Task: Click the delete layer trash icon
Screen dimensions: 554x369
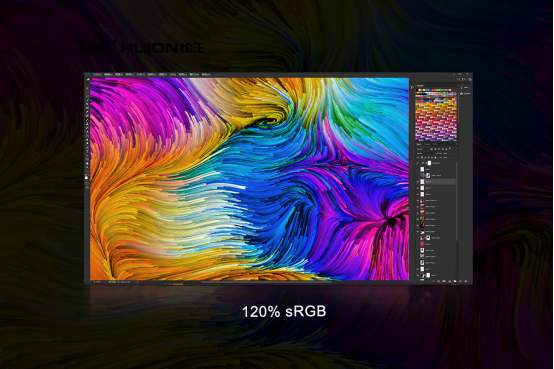Action: point(466,281)
